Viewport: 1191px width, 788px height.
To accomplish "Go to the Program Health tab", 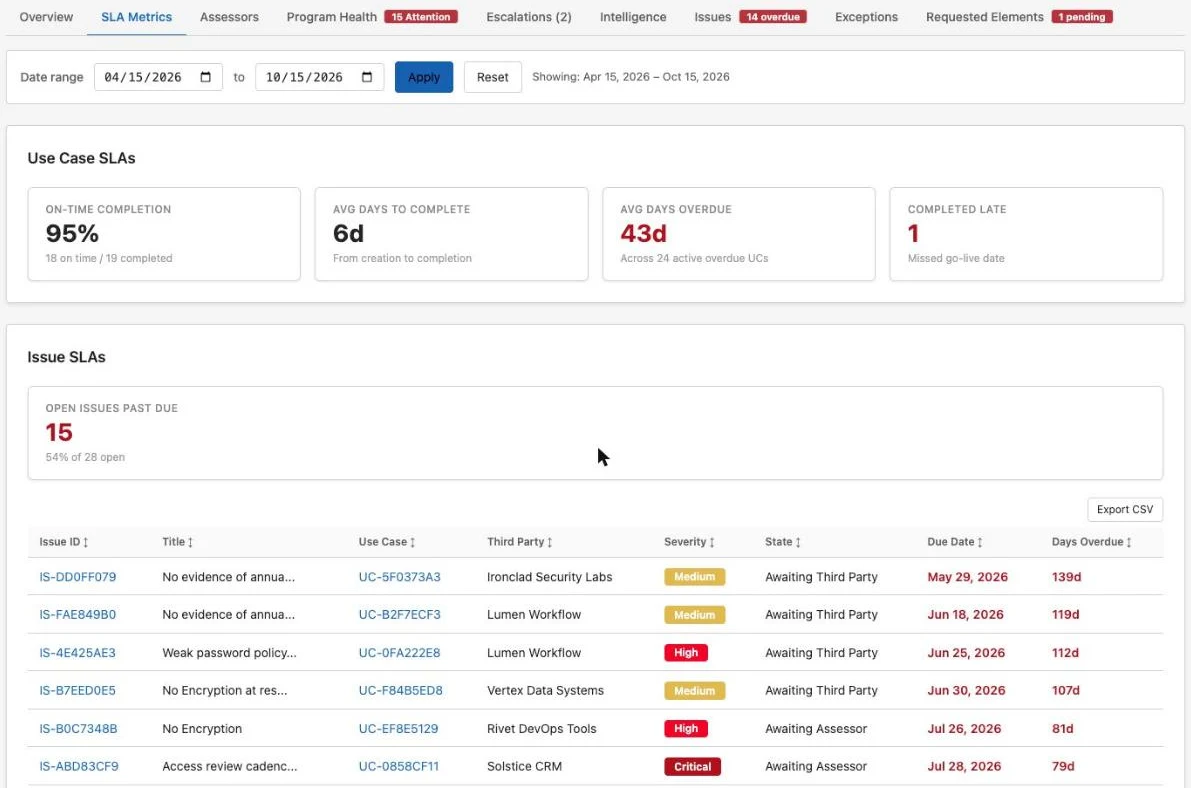I will (x=371, y=17).
